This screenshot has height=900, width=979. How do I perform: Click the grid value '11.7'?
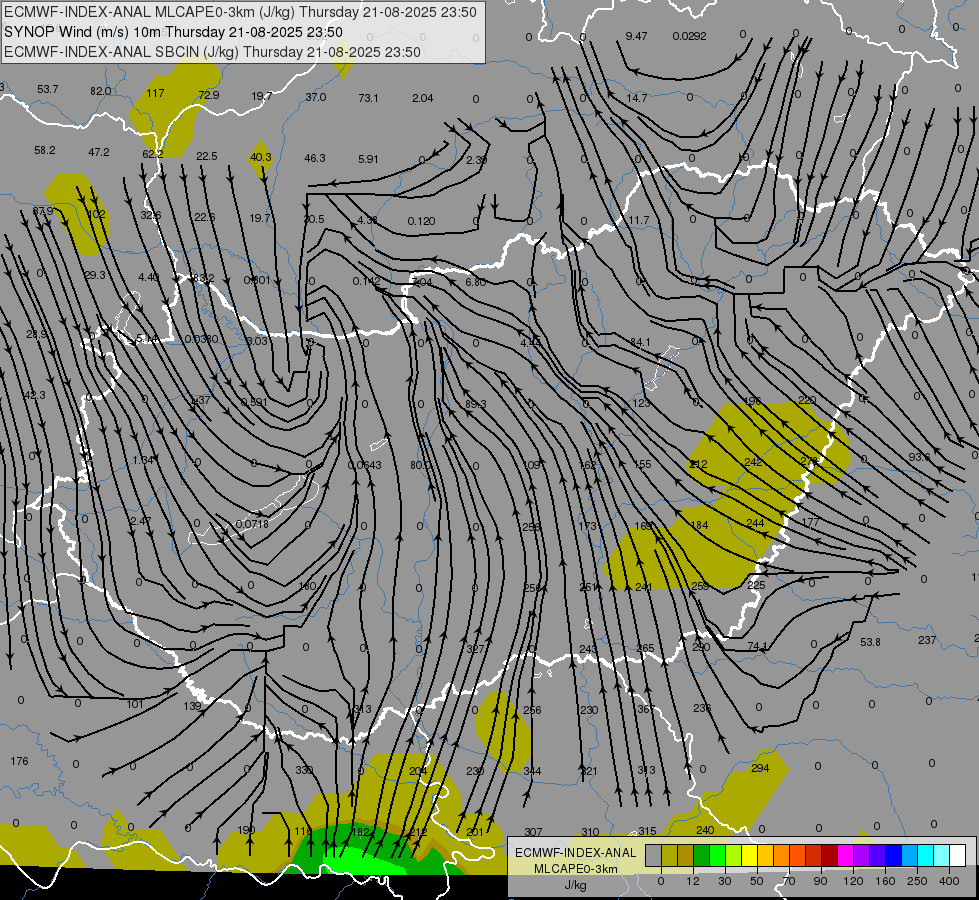point(639,220)
